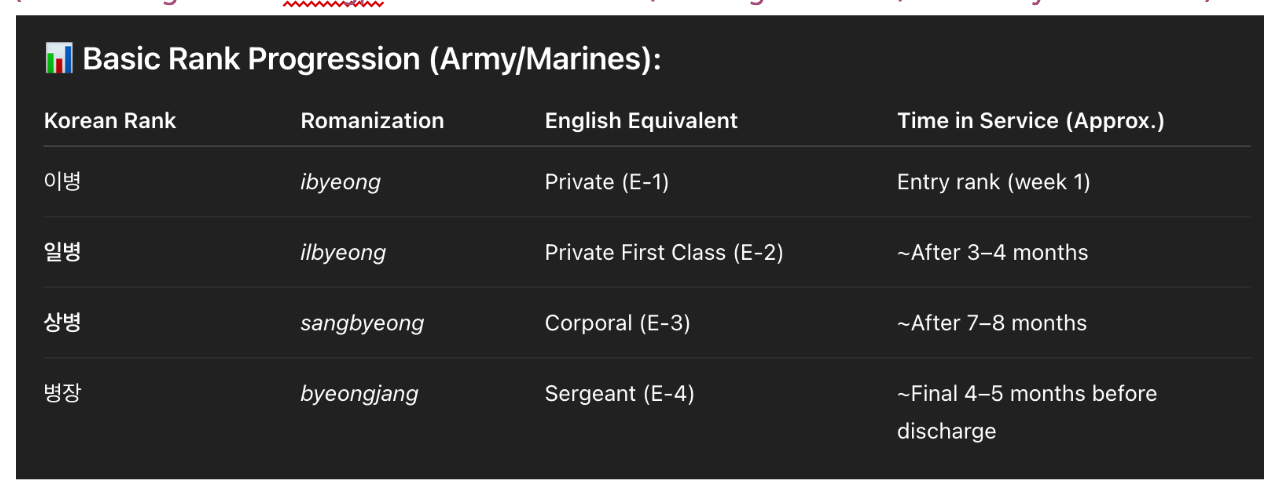Select the 일병 Korean rank cell
This screenshot has height=496, width=1282.
[x=62, y=252]
